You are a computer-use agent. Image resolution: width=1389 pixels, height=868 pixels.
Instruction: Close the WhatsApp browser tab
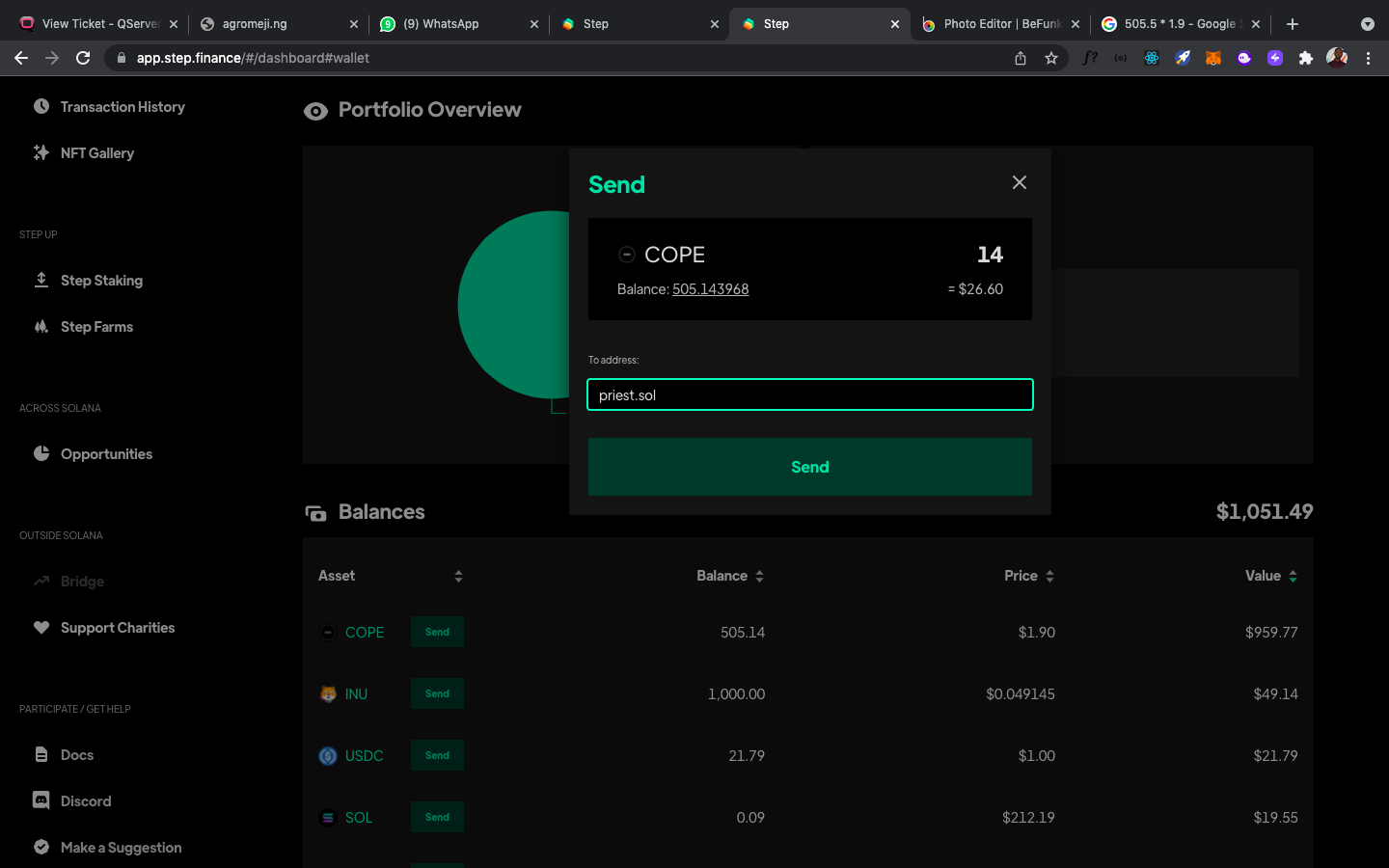[x=534, y=24]
